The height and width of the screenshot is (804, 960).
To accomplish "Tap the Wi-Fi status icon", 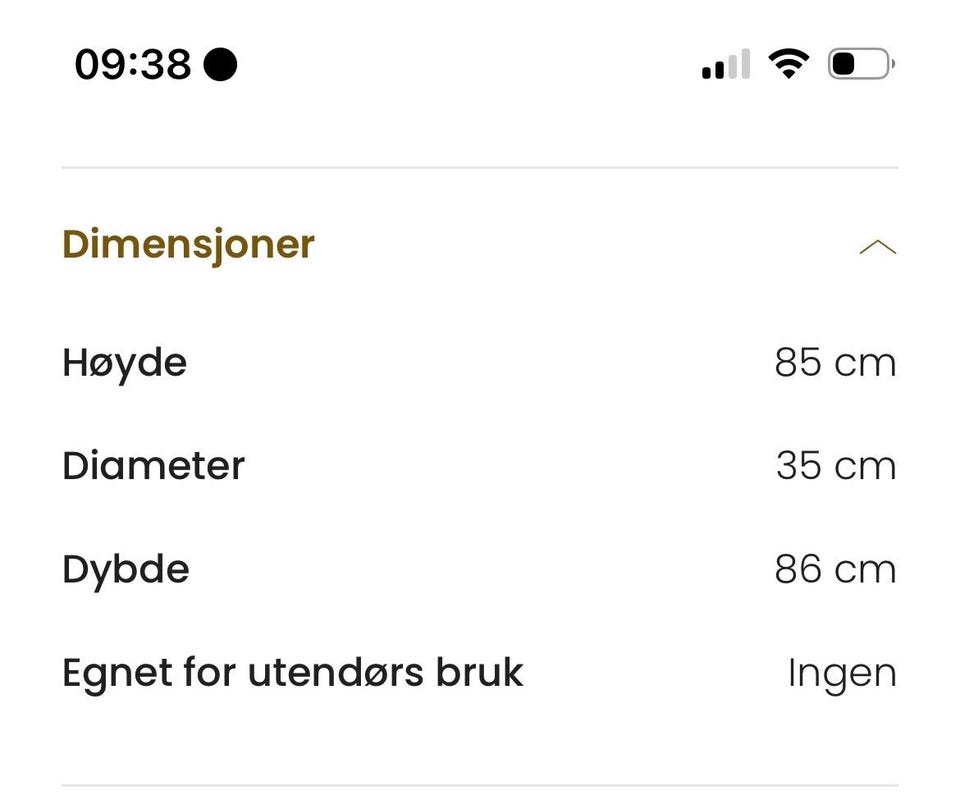I will [788, 65].
